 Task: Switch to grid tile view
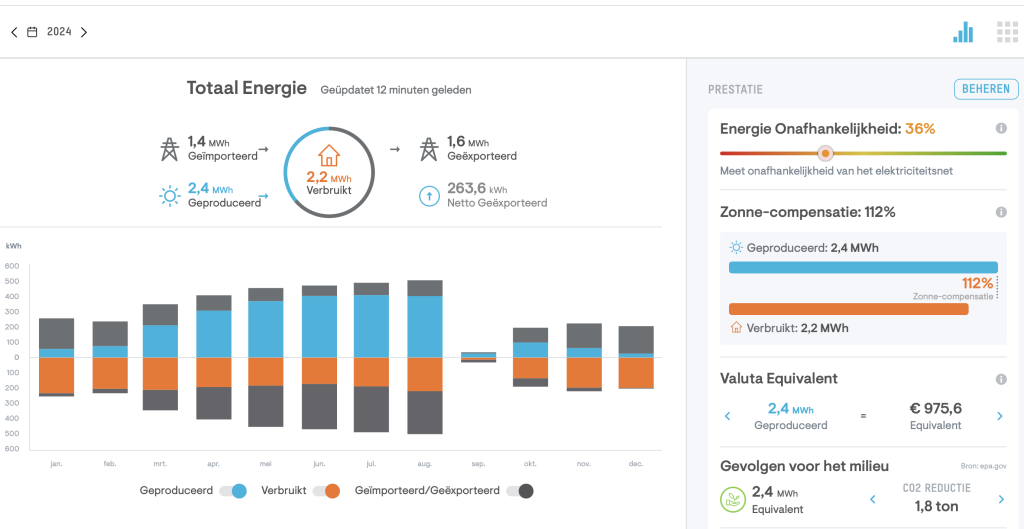[1007, 32]
